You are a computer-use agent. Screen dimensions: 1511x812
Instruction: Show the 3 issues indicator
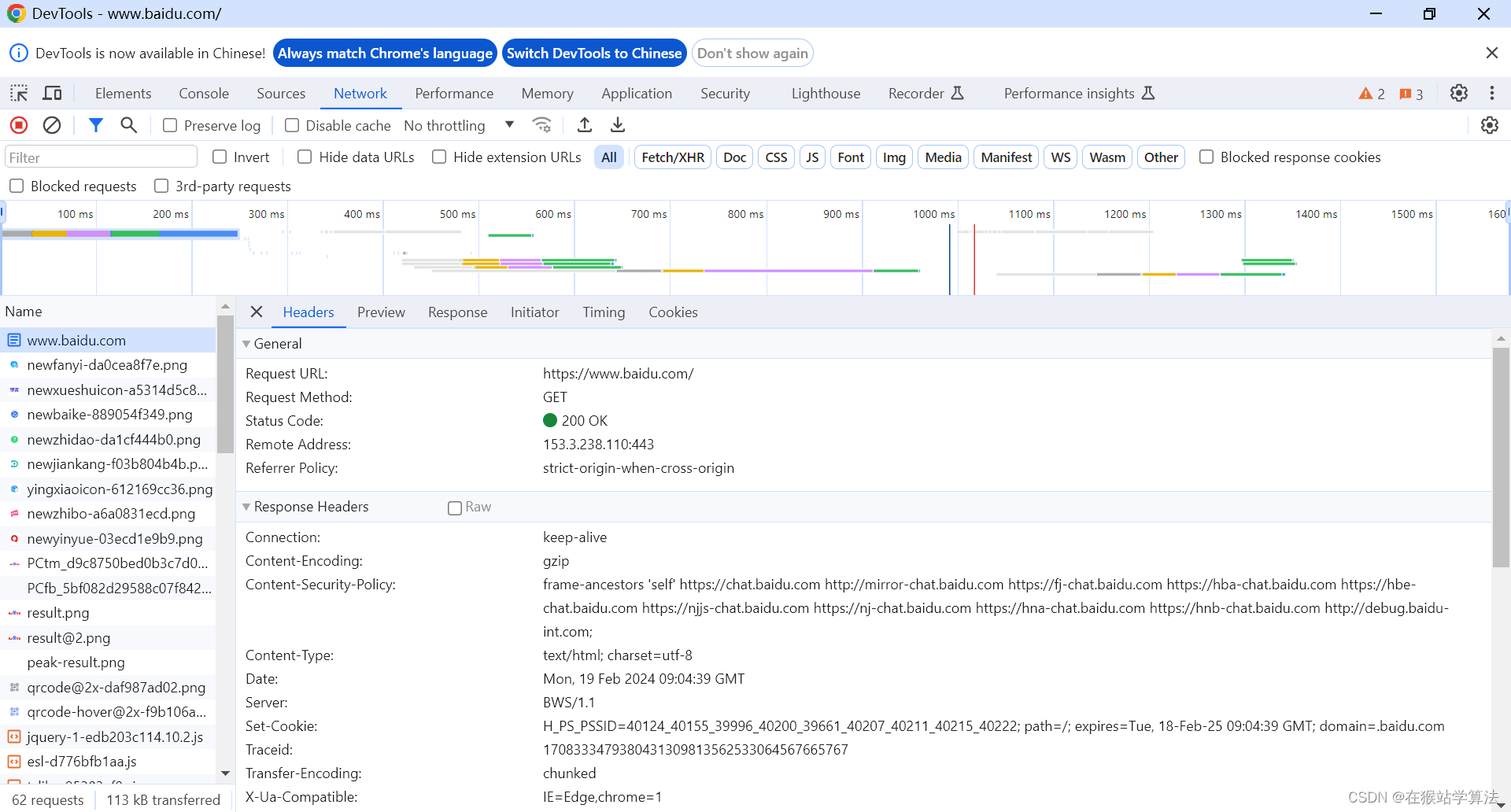tap(1411, 94)
